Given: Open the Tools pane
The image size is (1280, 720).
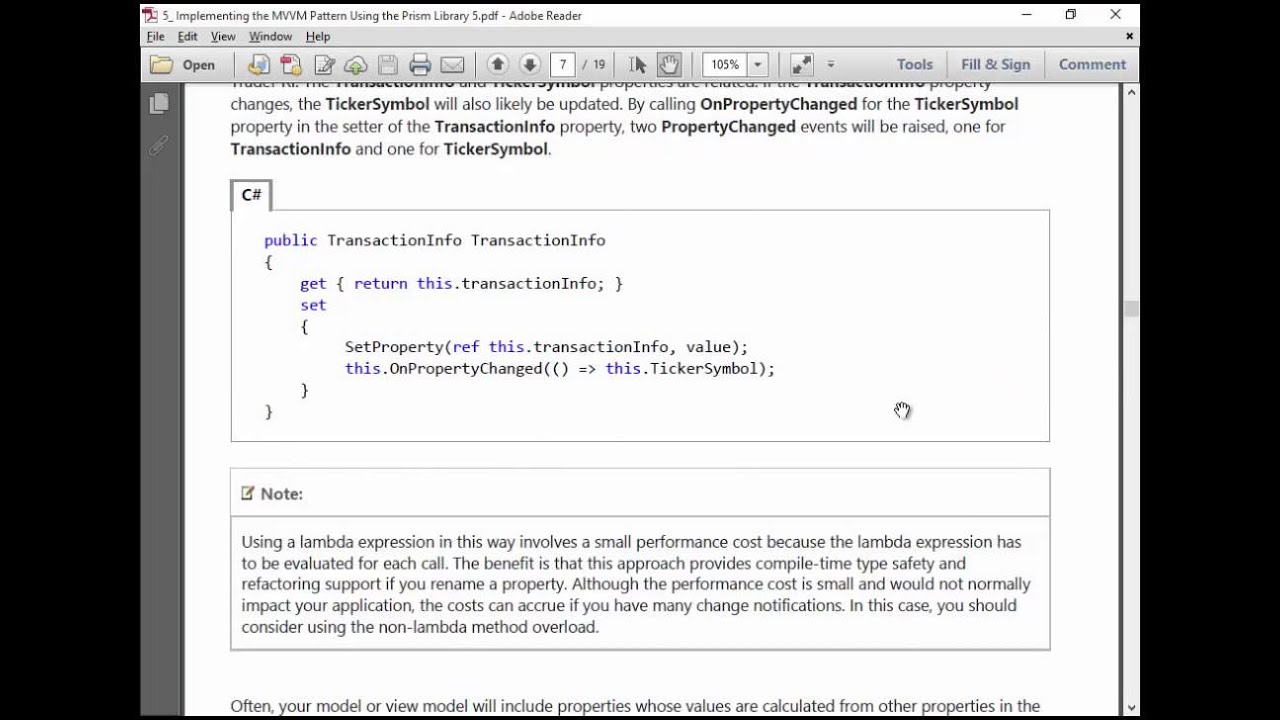Looking at the screenshot, I should tap(914, 64).
